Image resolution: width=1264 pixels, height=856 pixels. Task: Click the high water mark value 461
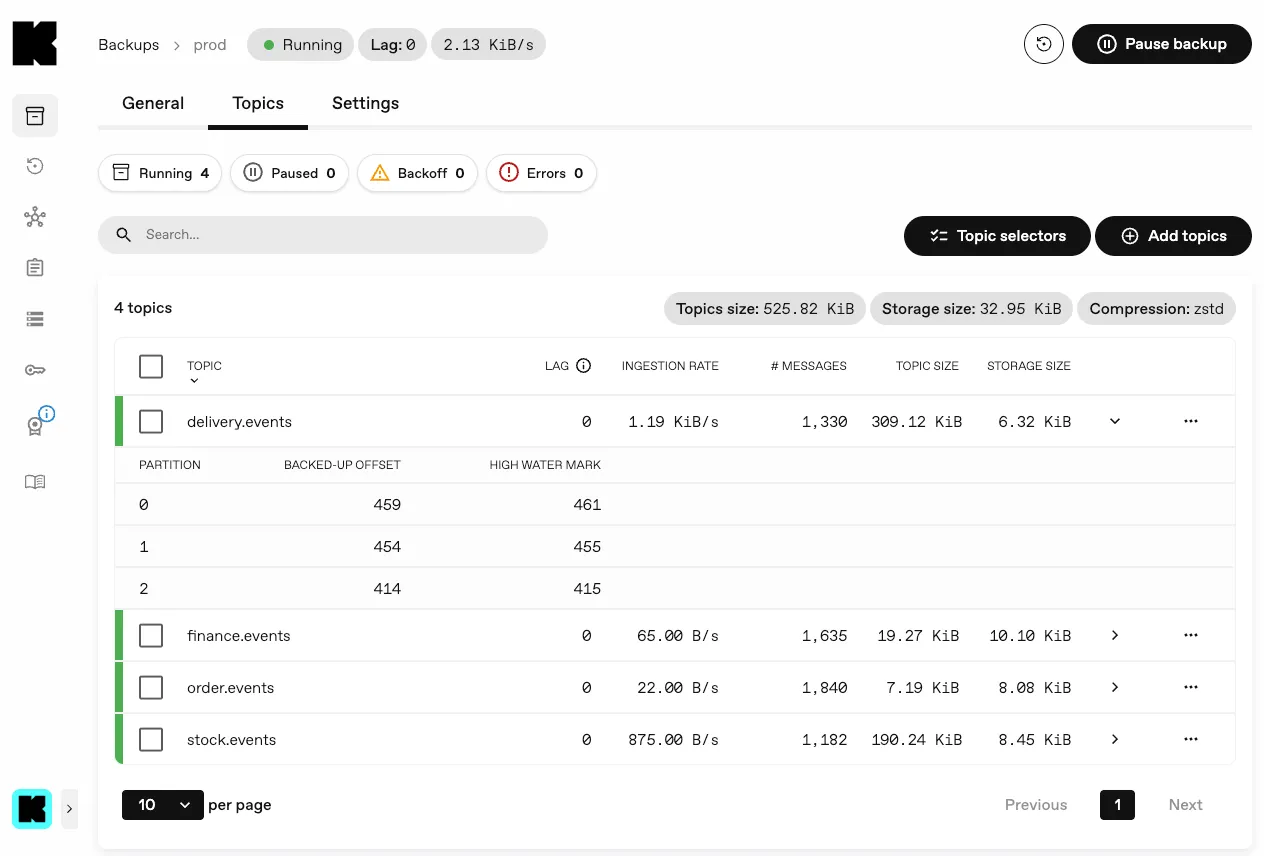[587, 505]
